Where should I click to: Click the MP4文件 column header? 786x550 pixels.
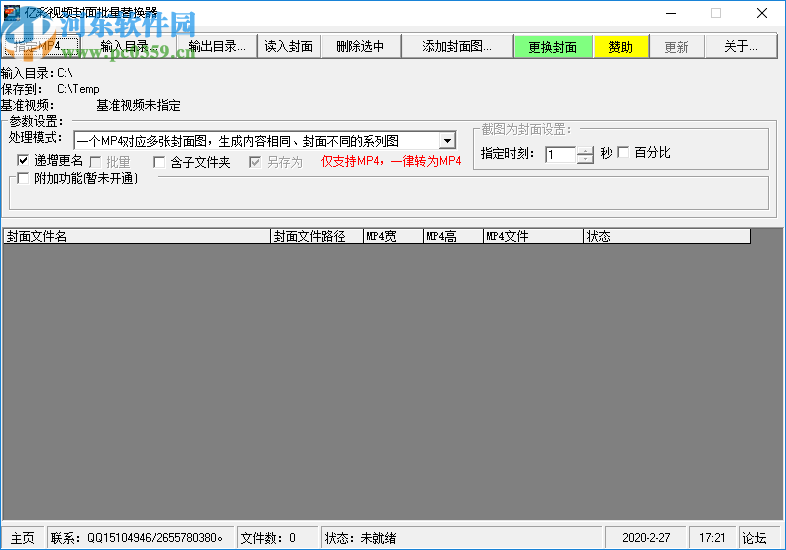click(533, 236)
